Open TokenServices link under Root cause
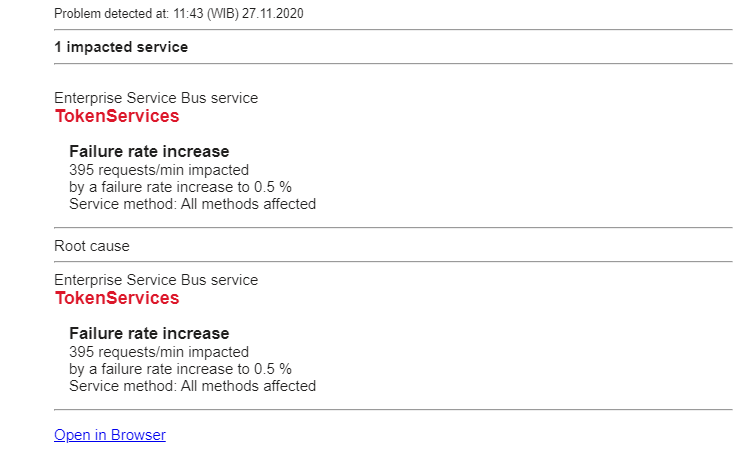Screen dimensions: 752x460 117,298
